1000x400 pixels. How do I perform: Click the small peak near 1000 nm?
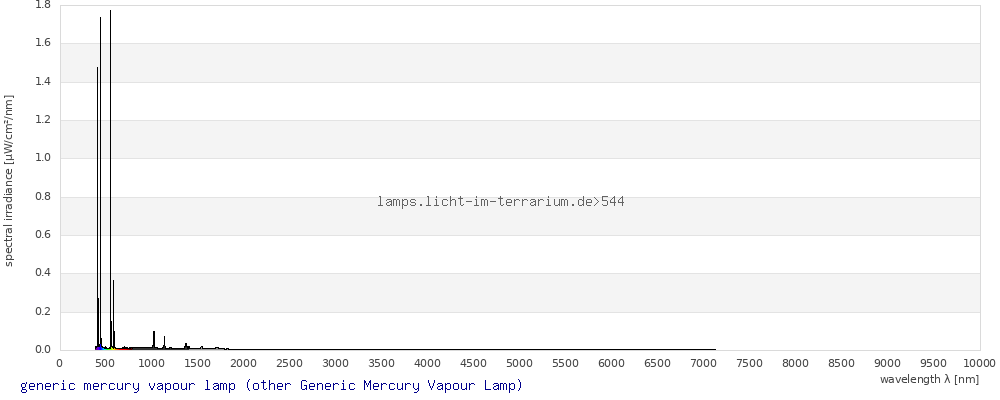tap(154, 339)
